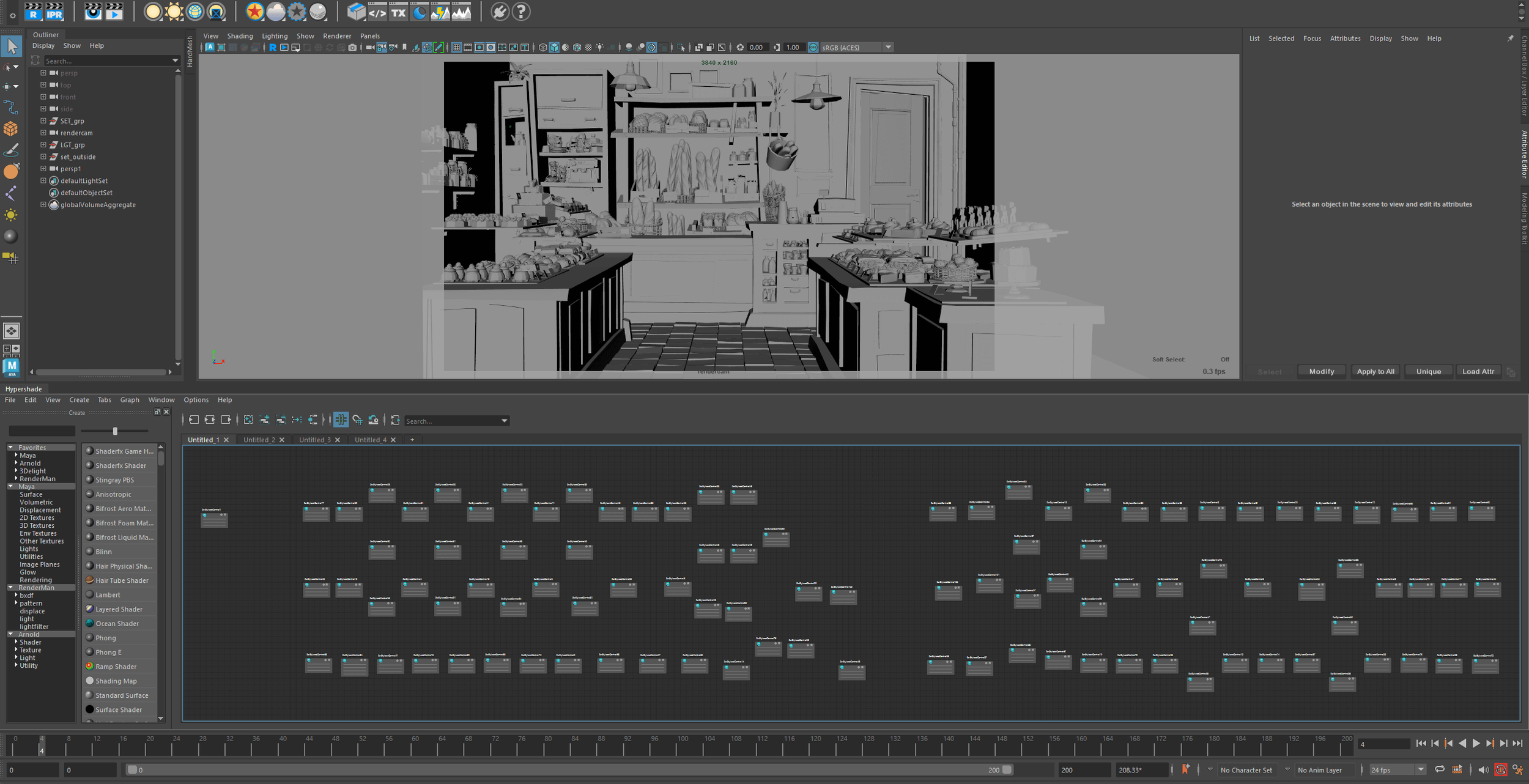Click the Apply to All button
The width and height of the screenshot is (1529, 784).
pyautogui.click(x=1375, y=371)
